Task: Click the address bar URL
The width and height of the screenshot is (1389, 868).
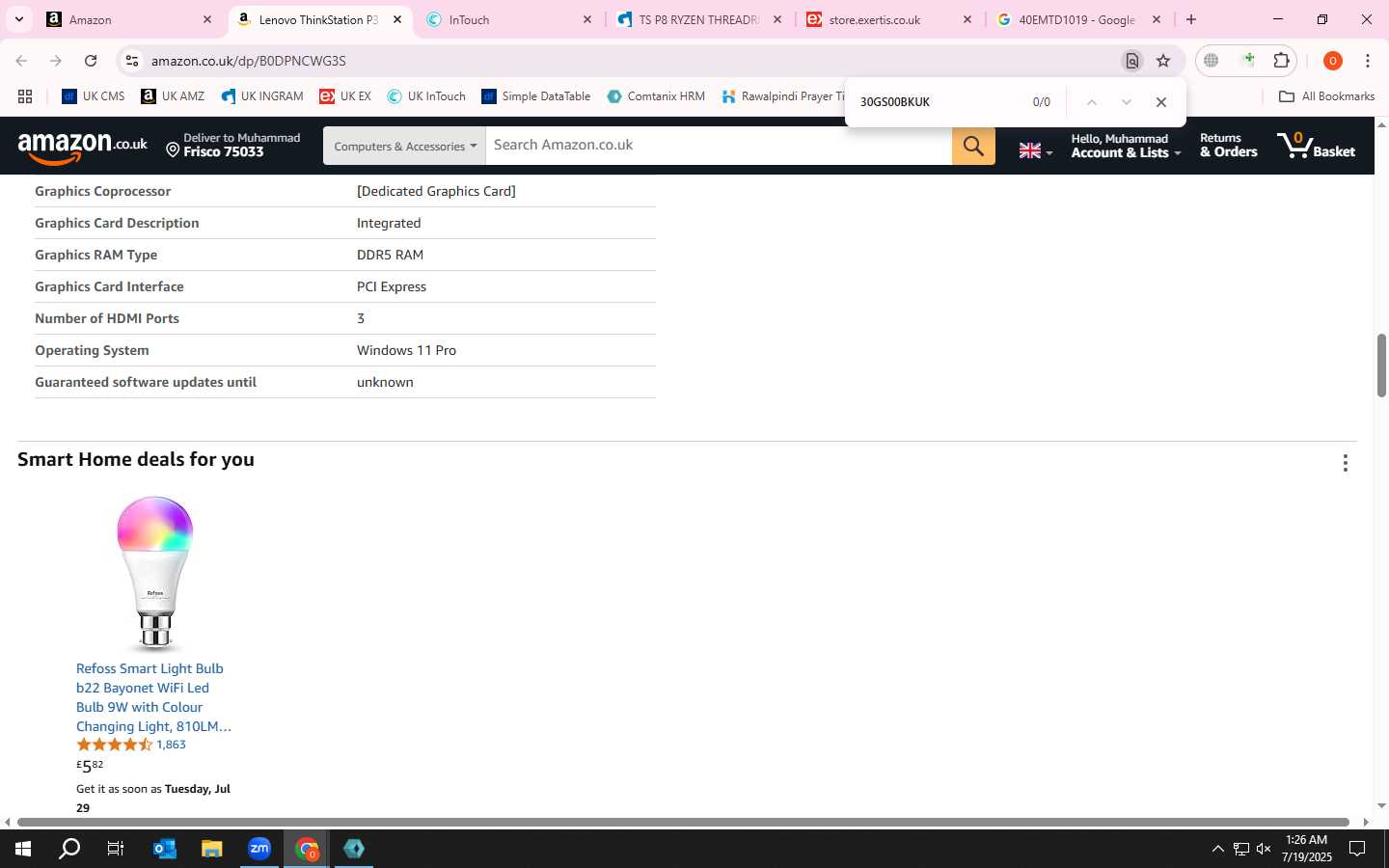Action: 248,61
